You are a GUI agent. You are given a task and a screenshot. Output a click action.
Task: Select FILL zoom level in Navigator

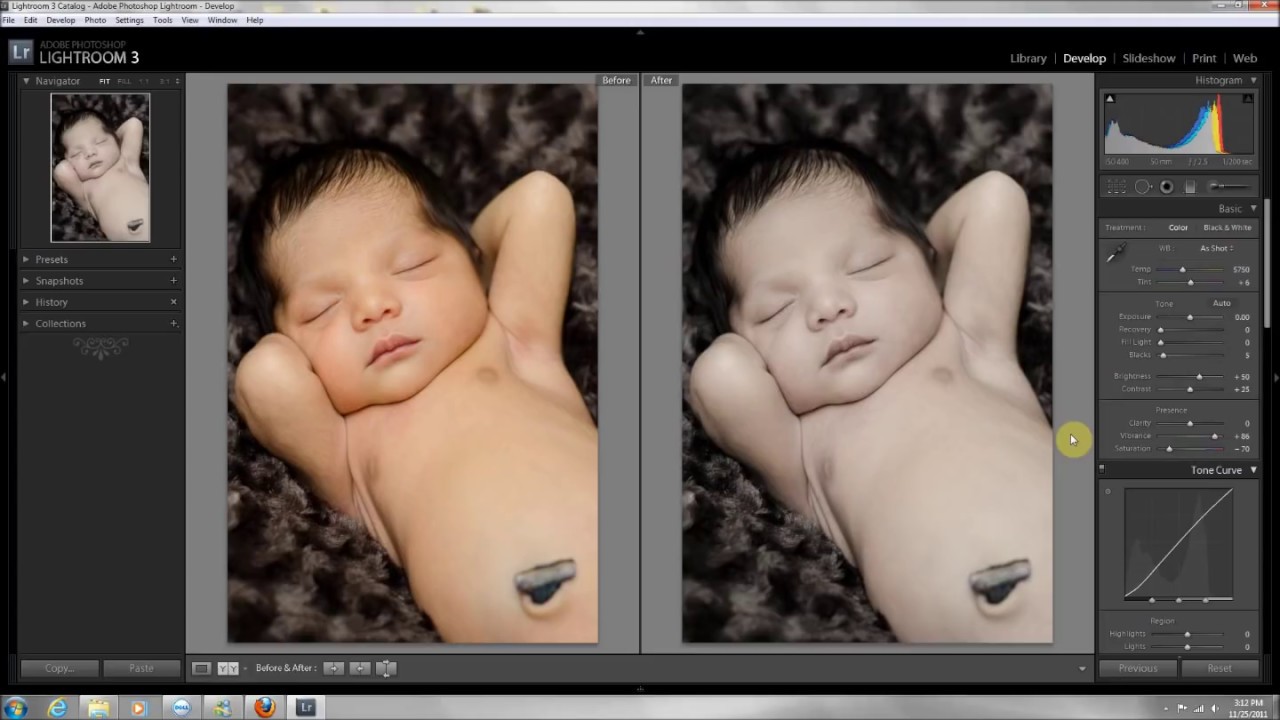coord(124,81)
